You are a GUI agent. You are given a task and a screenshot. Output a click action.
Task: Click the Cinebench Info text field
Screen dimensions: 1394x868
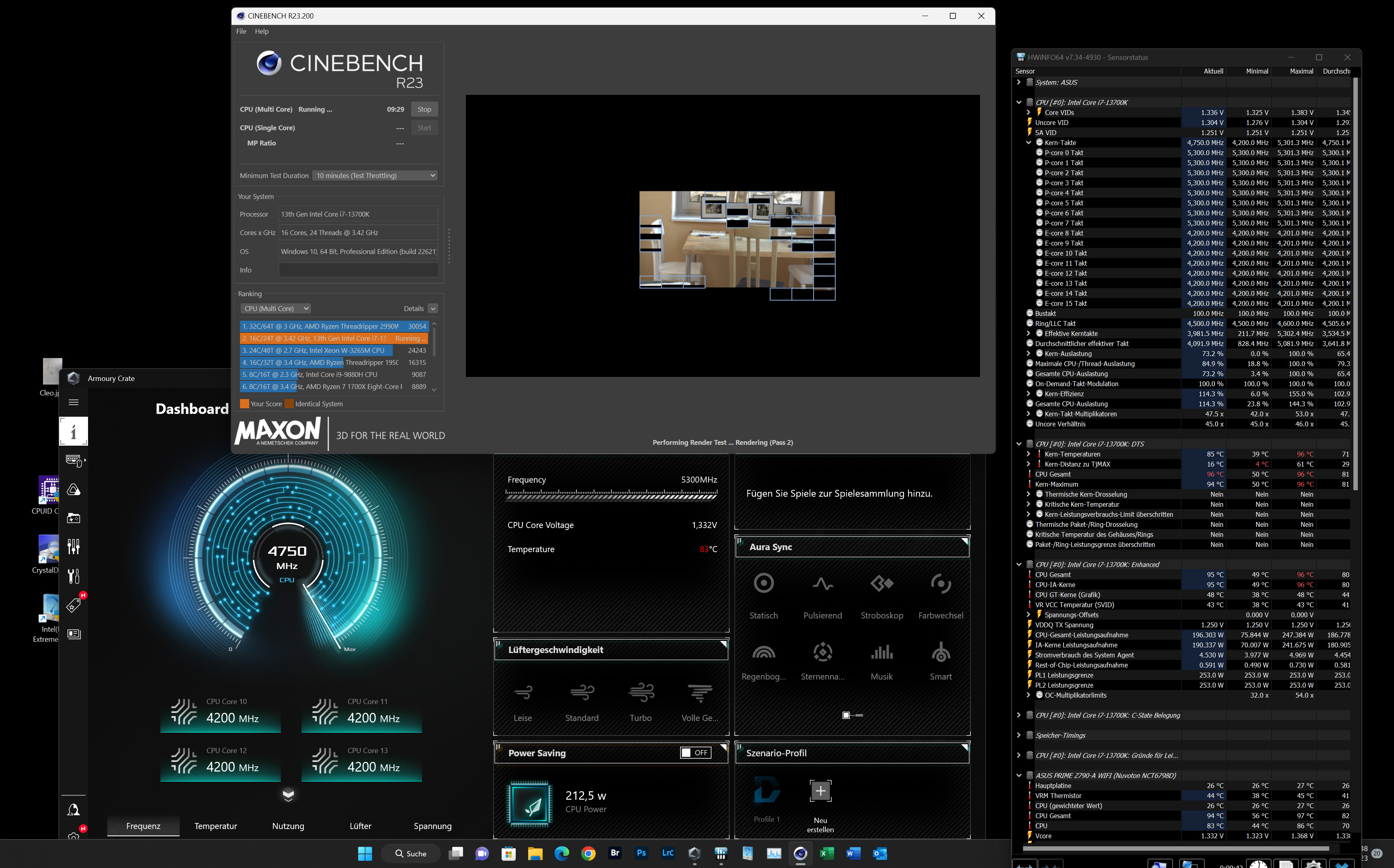358,270
